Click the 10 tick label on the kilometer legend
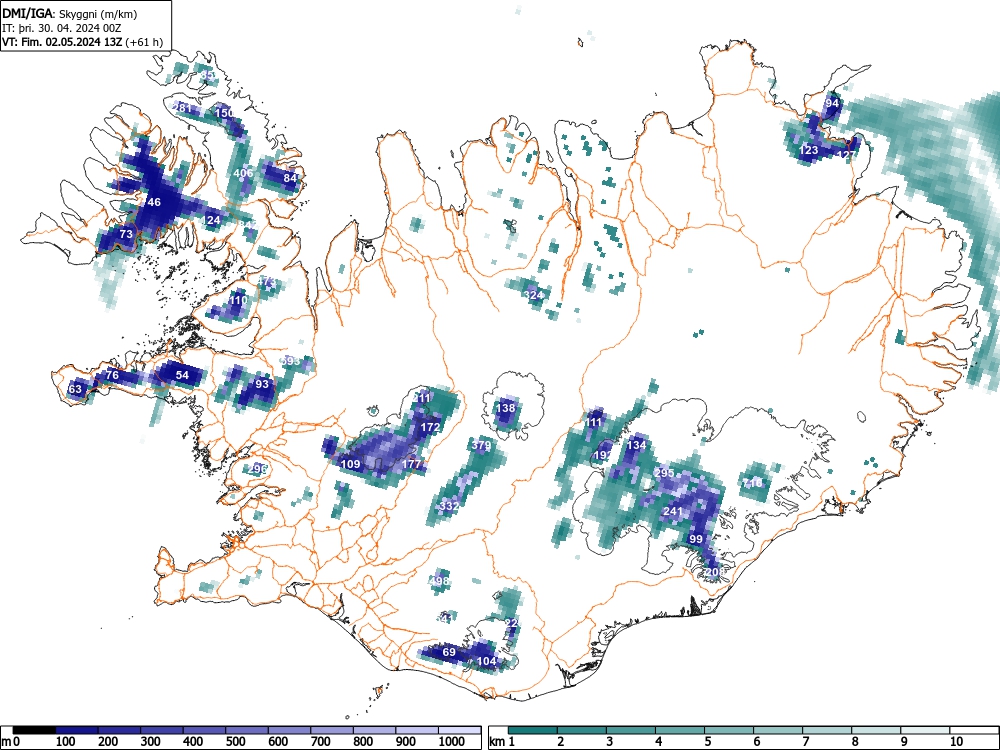 955,742
